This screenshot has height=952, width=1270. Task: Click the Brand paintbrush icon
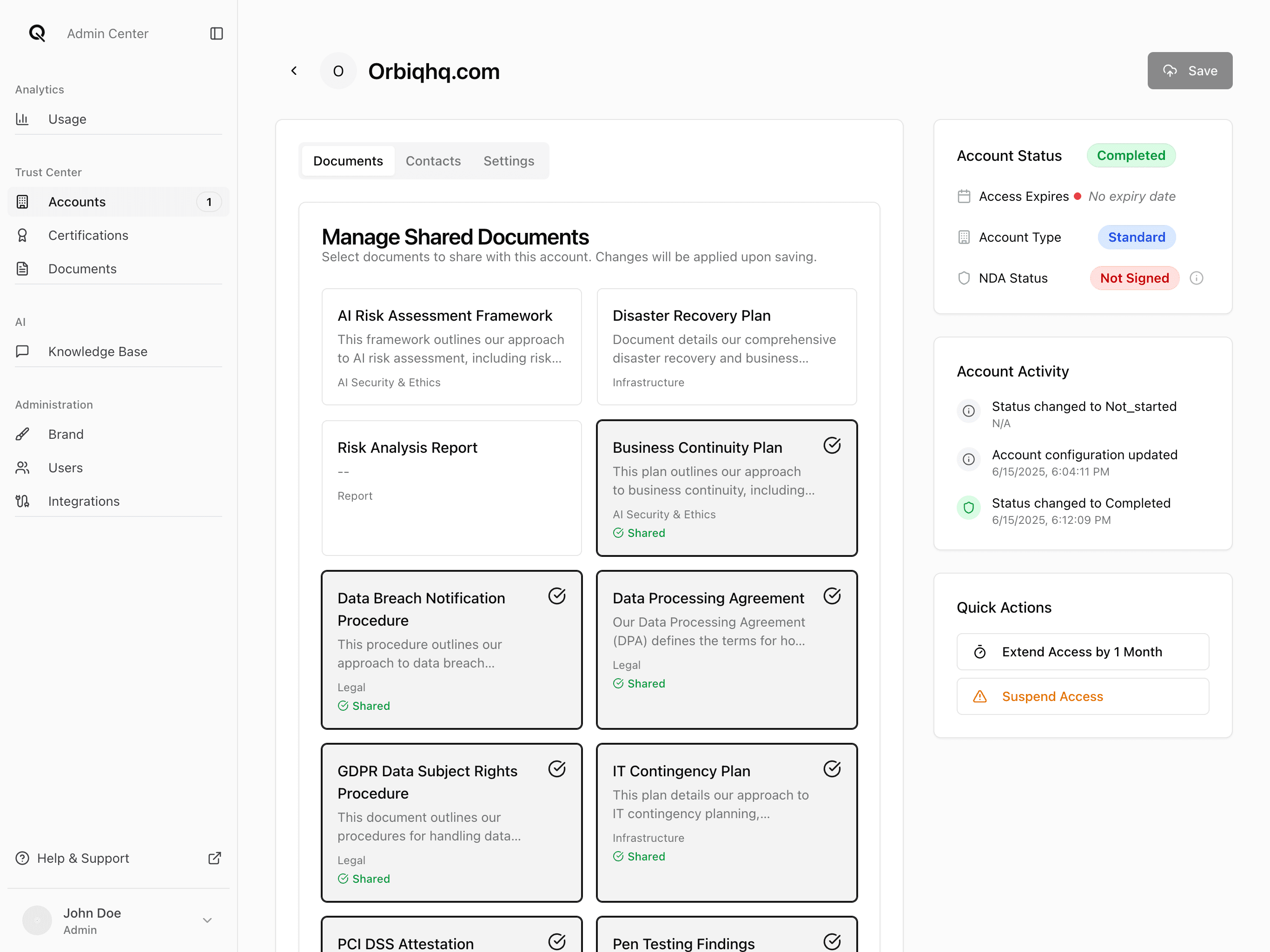click(22, 434)
